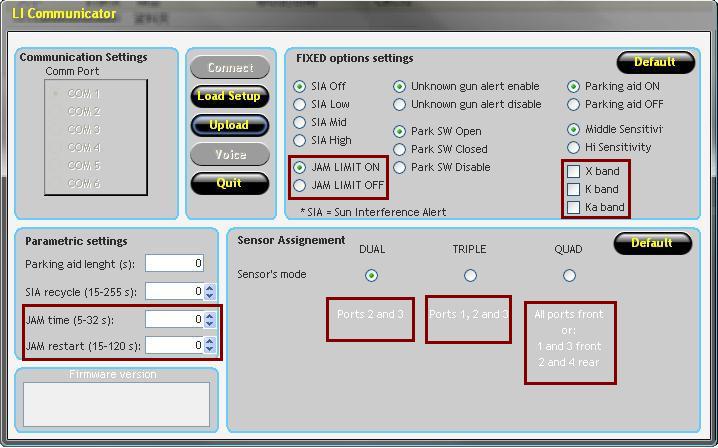This screenshot has width=718, height=448.
Task: Choose Park SW Closed option
Action: (400, 150)
